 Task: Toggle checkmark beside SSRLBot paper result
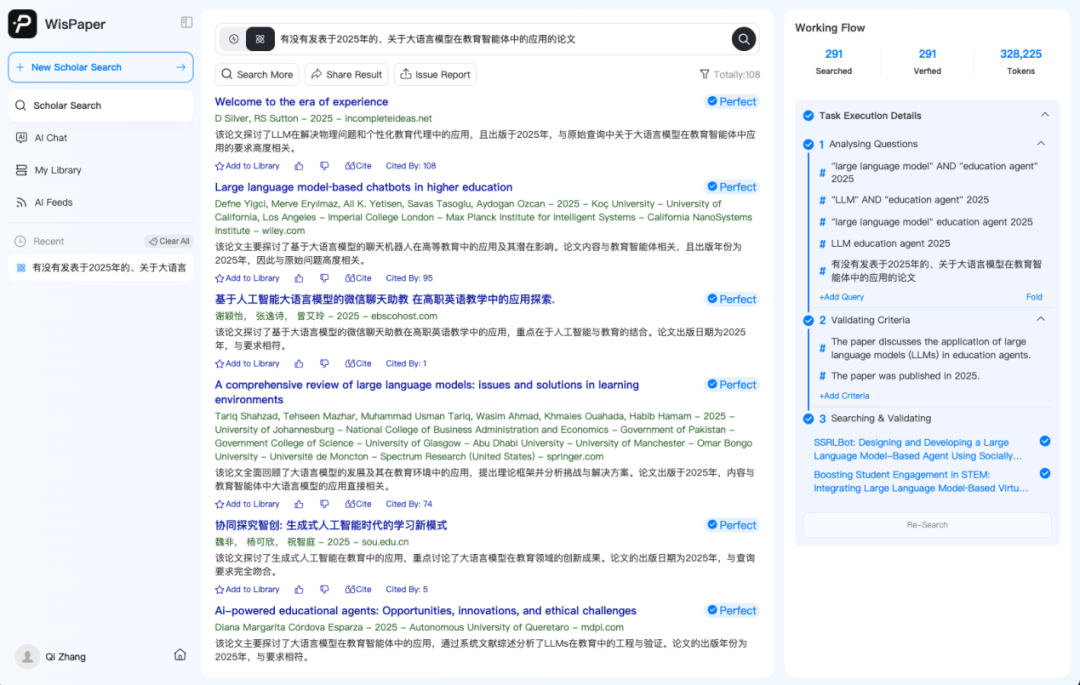coord(1045,441)
